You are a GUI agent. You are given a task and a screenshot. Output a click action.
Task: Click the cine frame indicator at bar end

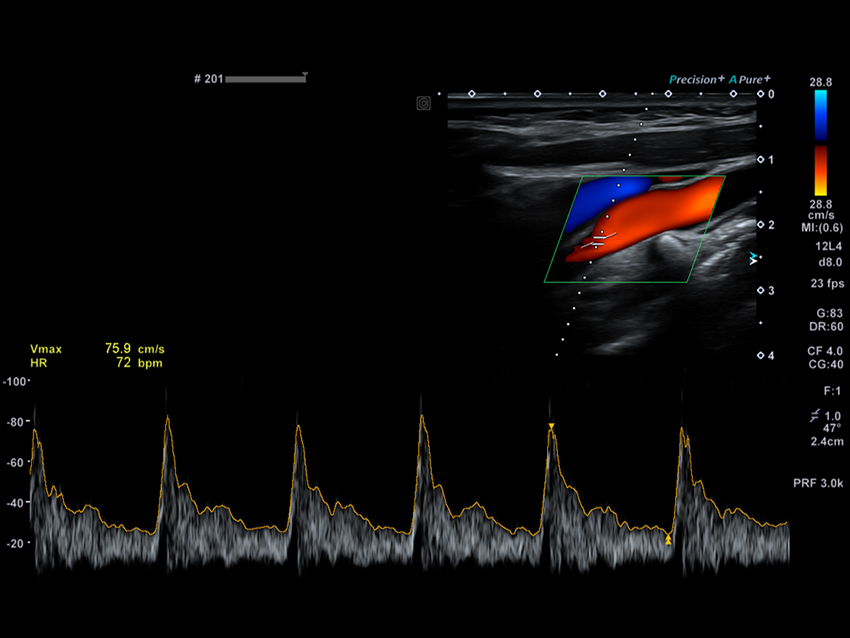[305, 75]
